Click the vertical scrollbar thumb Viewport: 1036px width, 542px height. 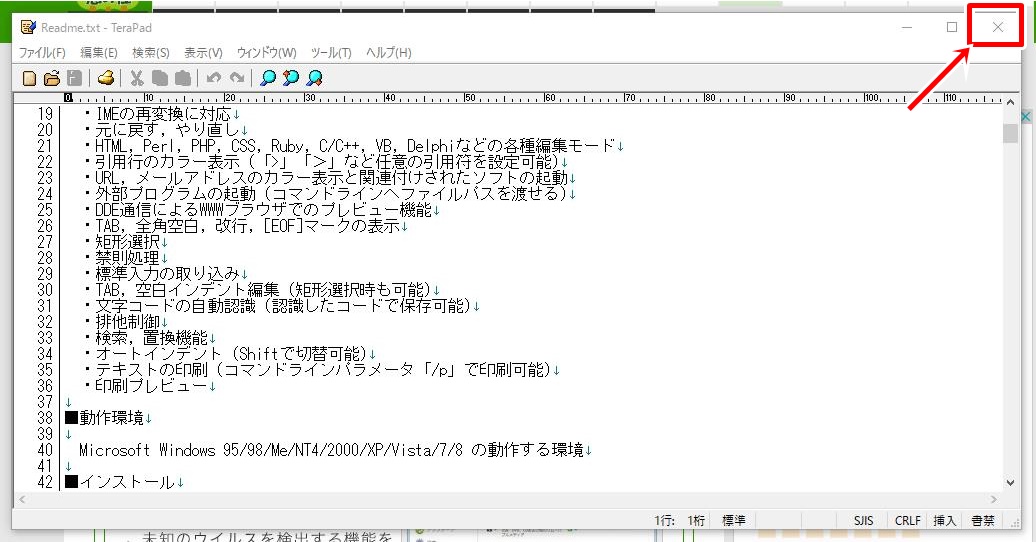(x=1010, y=133)
